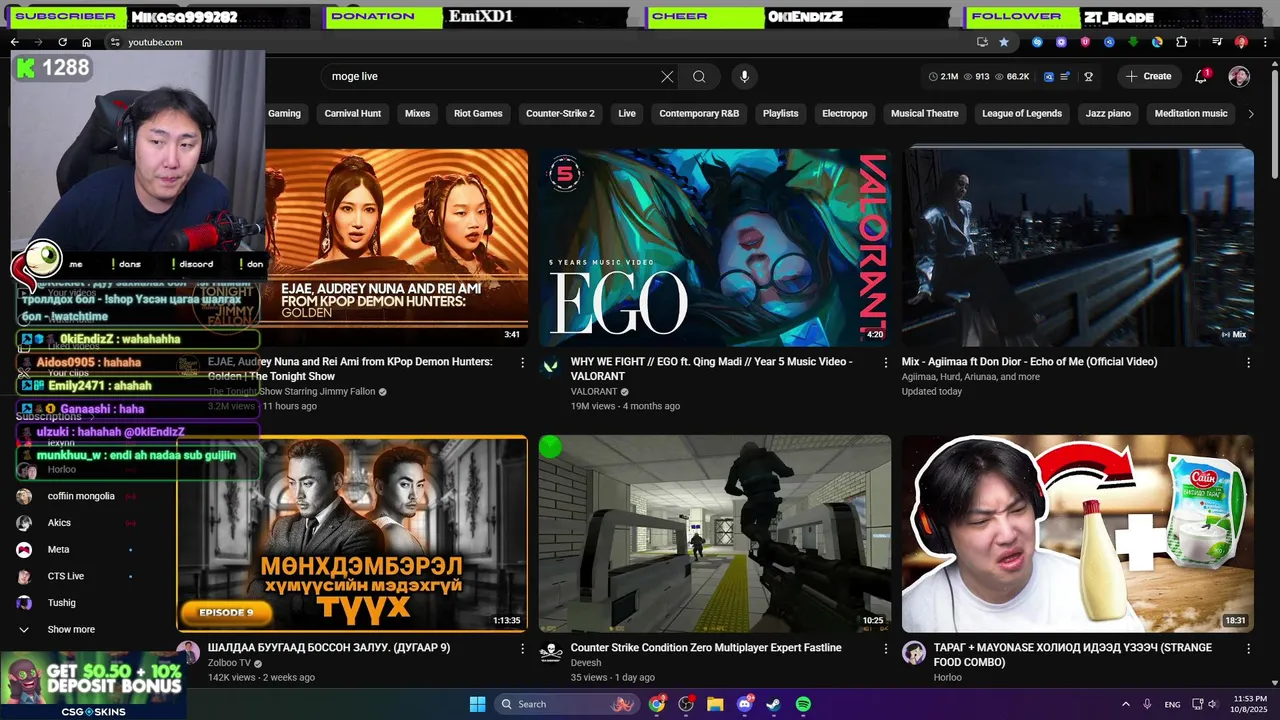The width and height of the screenshot is (1280, 720).
Task: Open the Extensions puzzle icon
Action: 1181,42
